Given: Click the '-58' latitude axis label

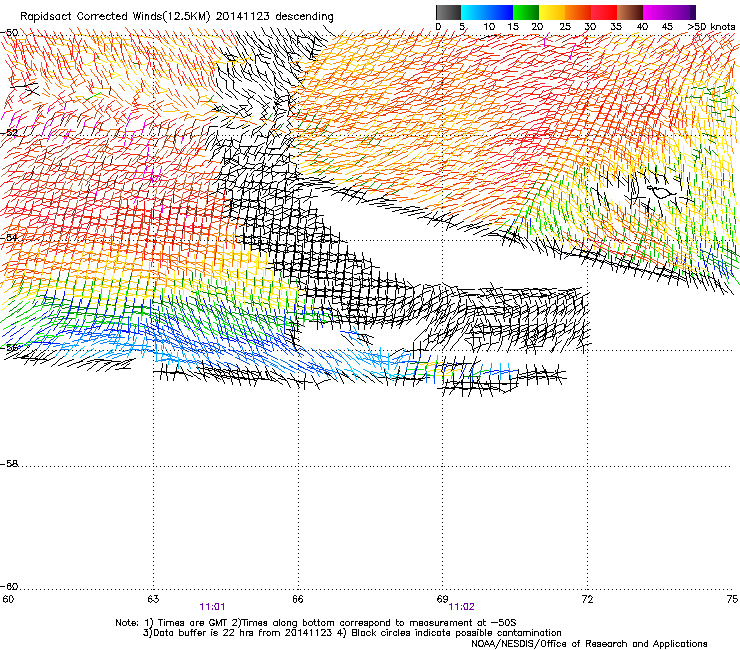Looking at the screenshot, I should tap(9, 464).
